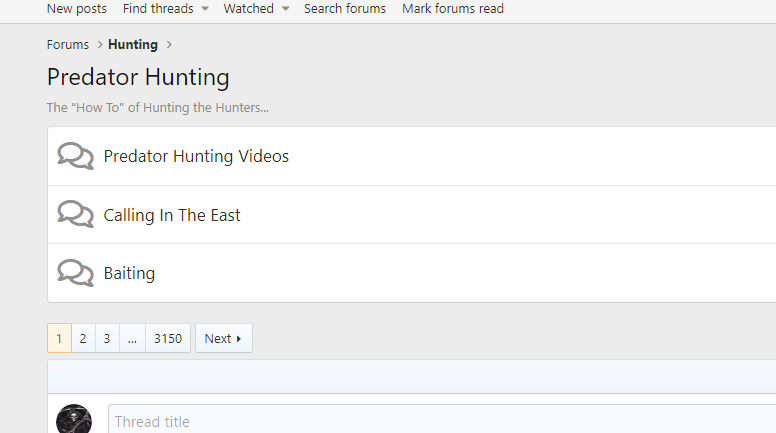Click the Calling In The East forum icon
This screenshot has height=433, width=776.
coord(75,215)
